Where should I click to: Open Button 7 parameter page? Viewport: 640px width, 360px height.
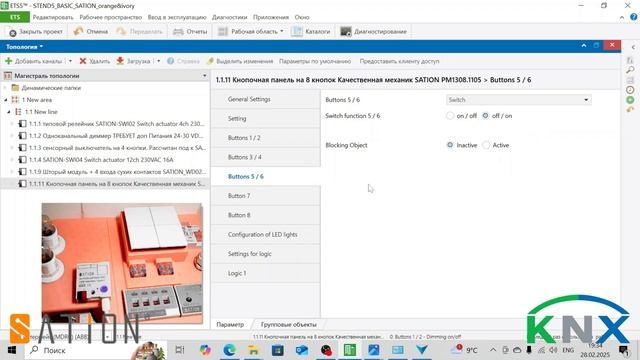[x=266, y=196]
